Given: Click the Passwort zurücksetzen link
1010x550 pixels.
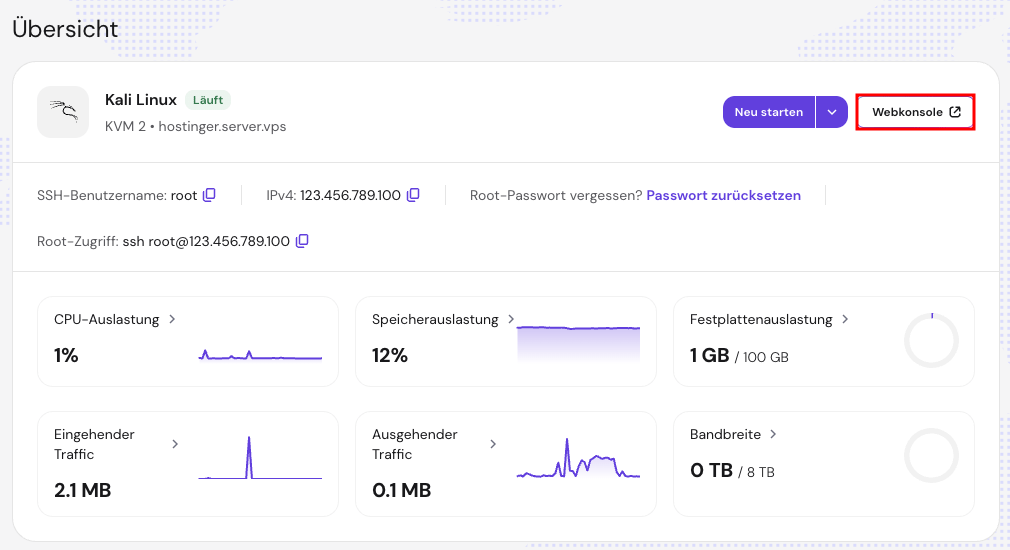Looking at the screenshot, I should tap(723, 195).
